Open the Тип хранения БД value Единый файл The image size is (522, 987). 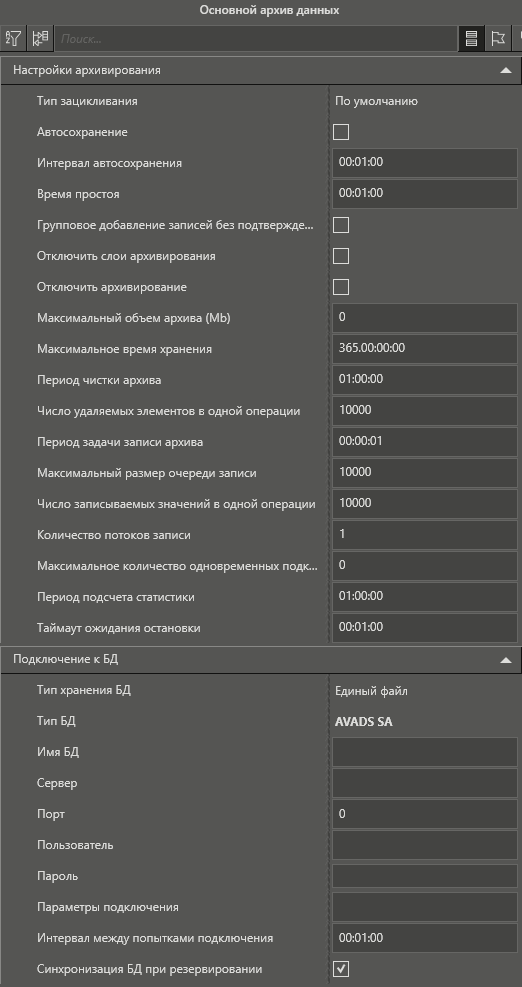[x=372, y=691]
